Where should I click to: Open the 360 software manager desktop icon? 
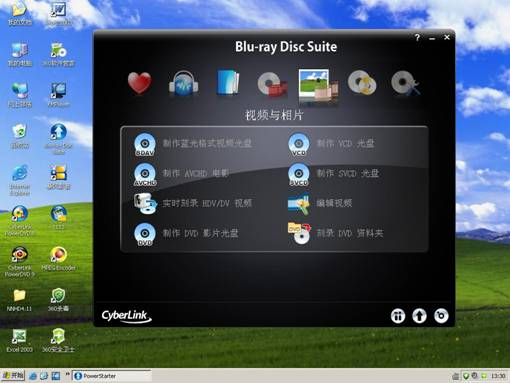coord(59,54)
